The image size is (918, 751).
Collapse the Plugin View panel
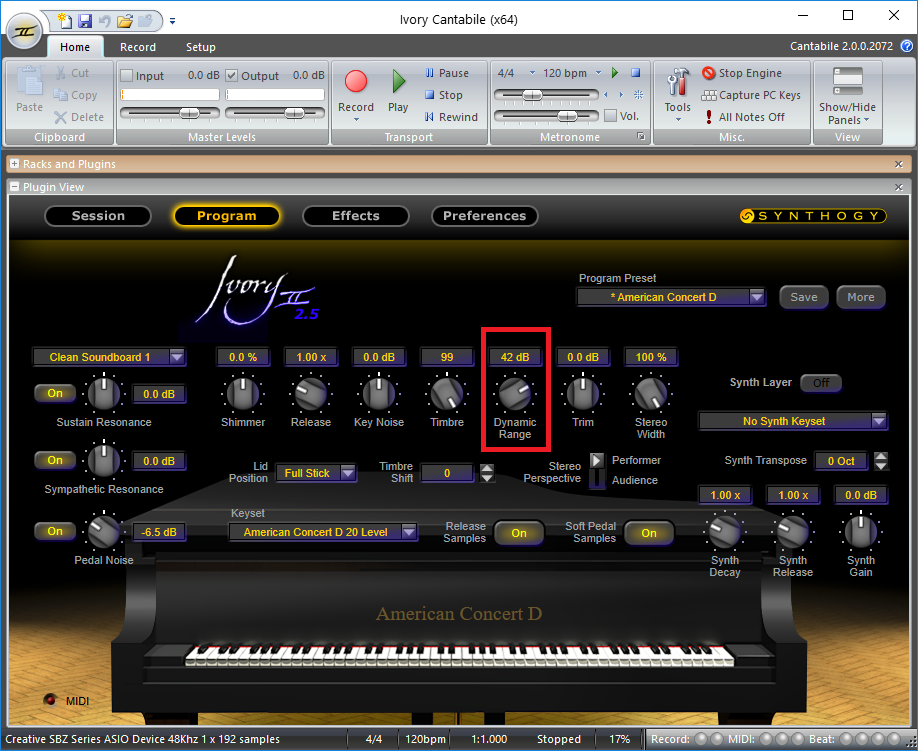click(x=14, y=187)
